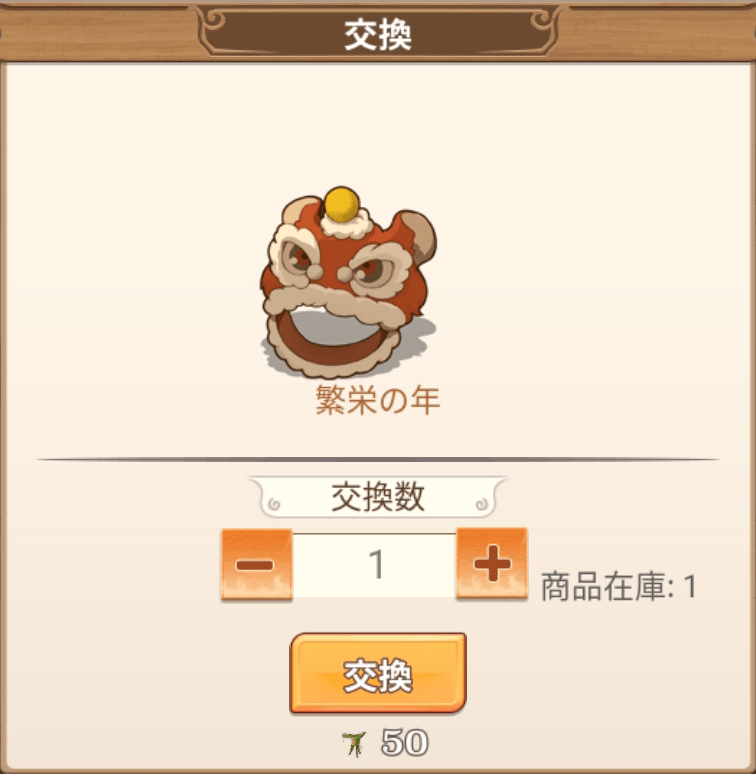Screen dimensions: 756x774
Task: Click the horizontal divider line below item
Action: (378, 460)
